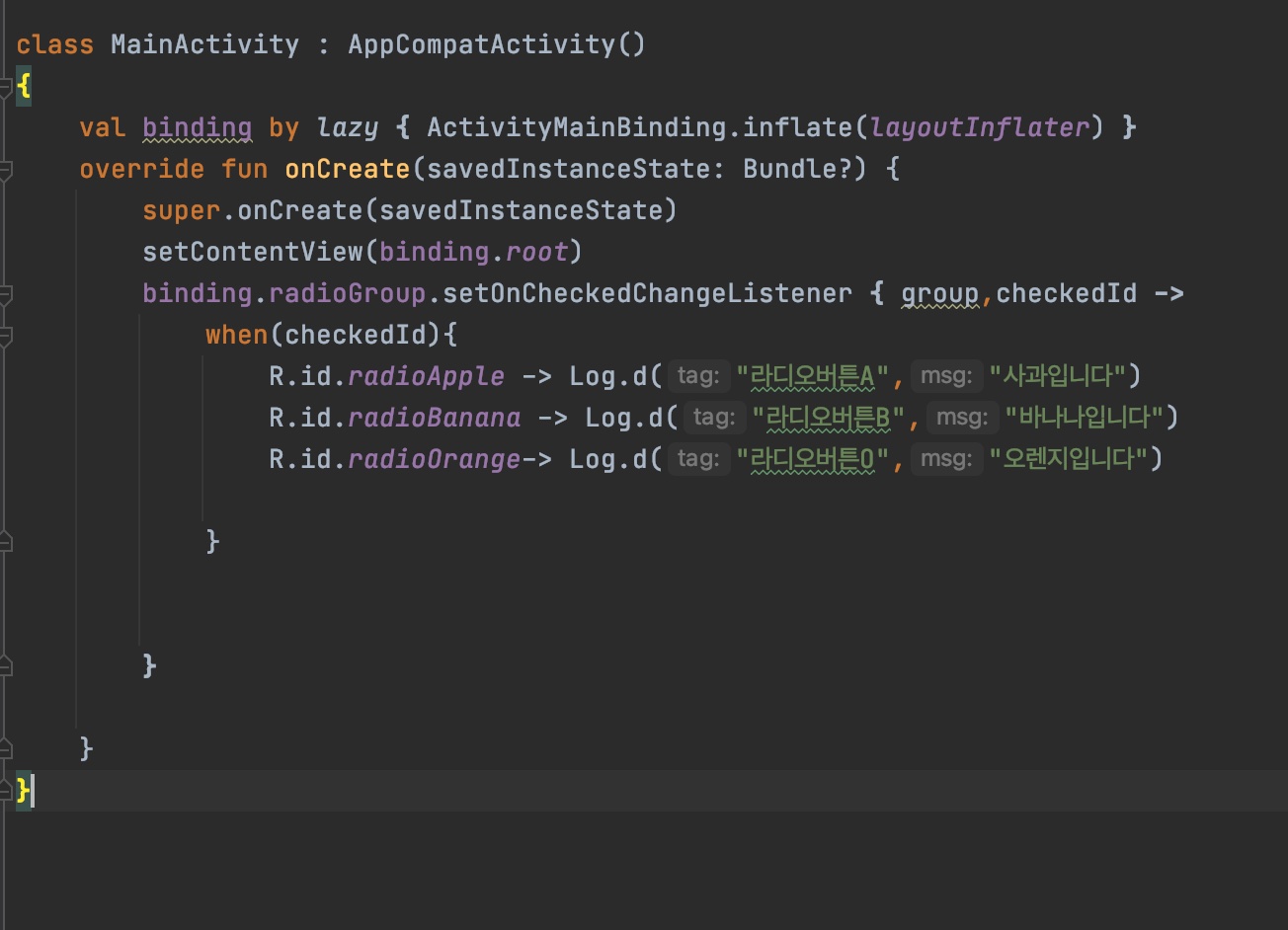The width and height of the screenshot is (1288, 930).
Task: Click the italic layoutInflater argument
Action: (979, 128)
